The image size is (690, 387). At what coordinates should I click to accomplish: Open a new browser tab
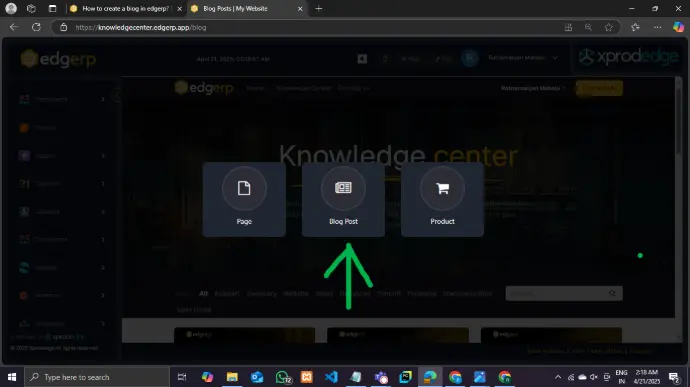coord(319,8)
